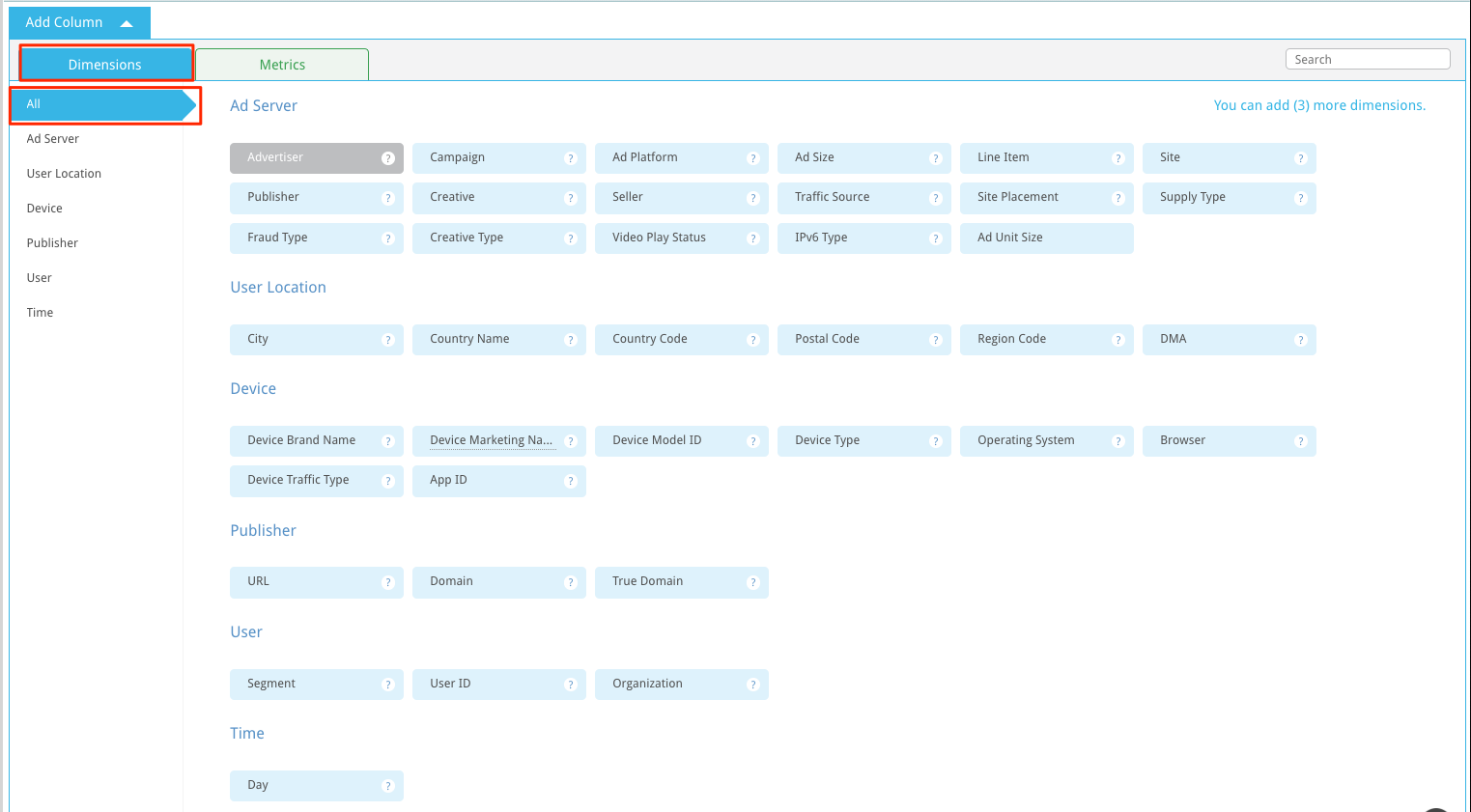Select the All category in sidebar
This screenshot has height=812, width=1471.
click(x=102, y=104)
